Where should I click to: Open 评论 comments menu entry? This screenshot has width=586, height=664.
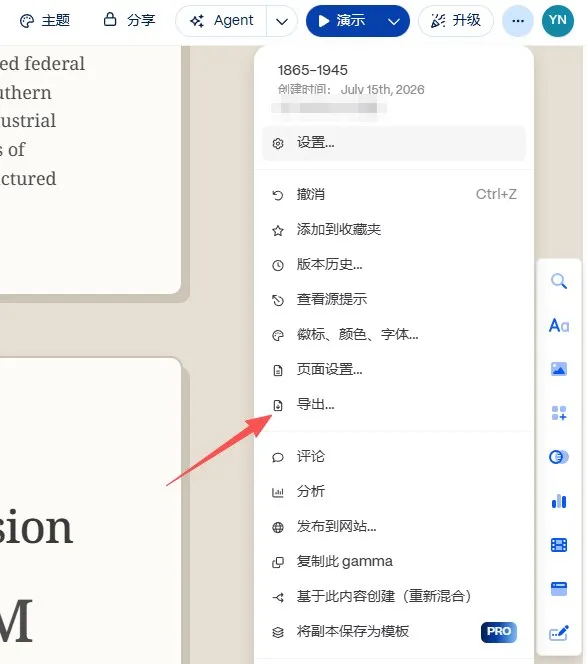click(394, 456)
